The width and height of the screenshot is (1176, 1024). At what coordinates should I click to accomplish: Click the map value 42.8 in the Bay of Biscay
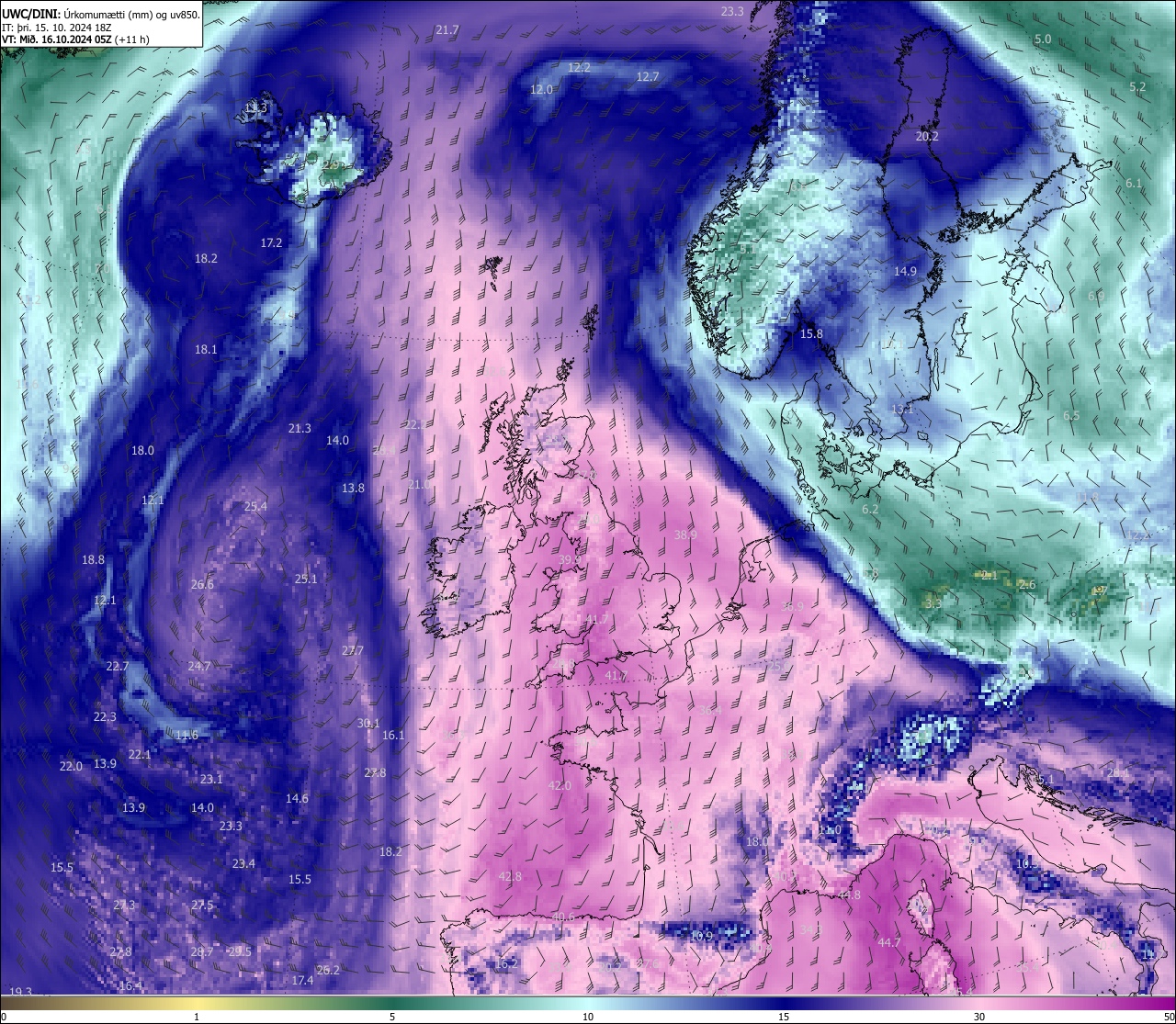point(510,877)
